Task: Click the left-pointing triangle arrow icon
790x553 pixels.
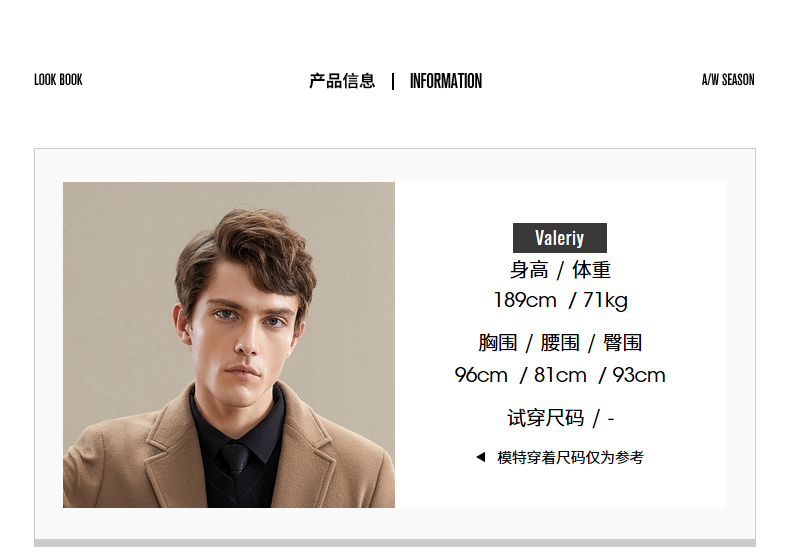Action: (x=480, y=457)
